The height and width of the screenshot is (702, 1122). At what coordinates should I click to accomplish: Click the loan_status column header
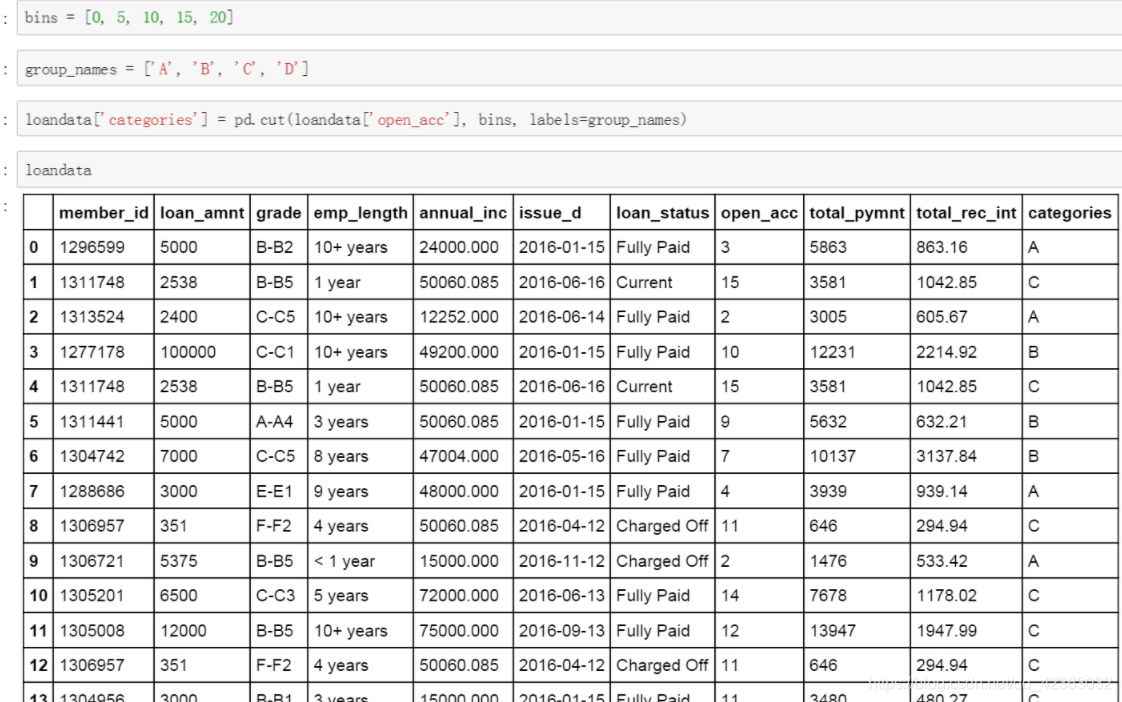click(663, 213)
